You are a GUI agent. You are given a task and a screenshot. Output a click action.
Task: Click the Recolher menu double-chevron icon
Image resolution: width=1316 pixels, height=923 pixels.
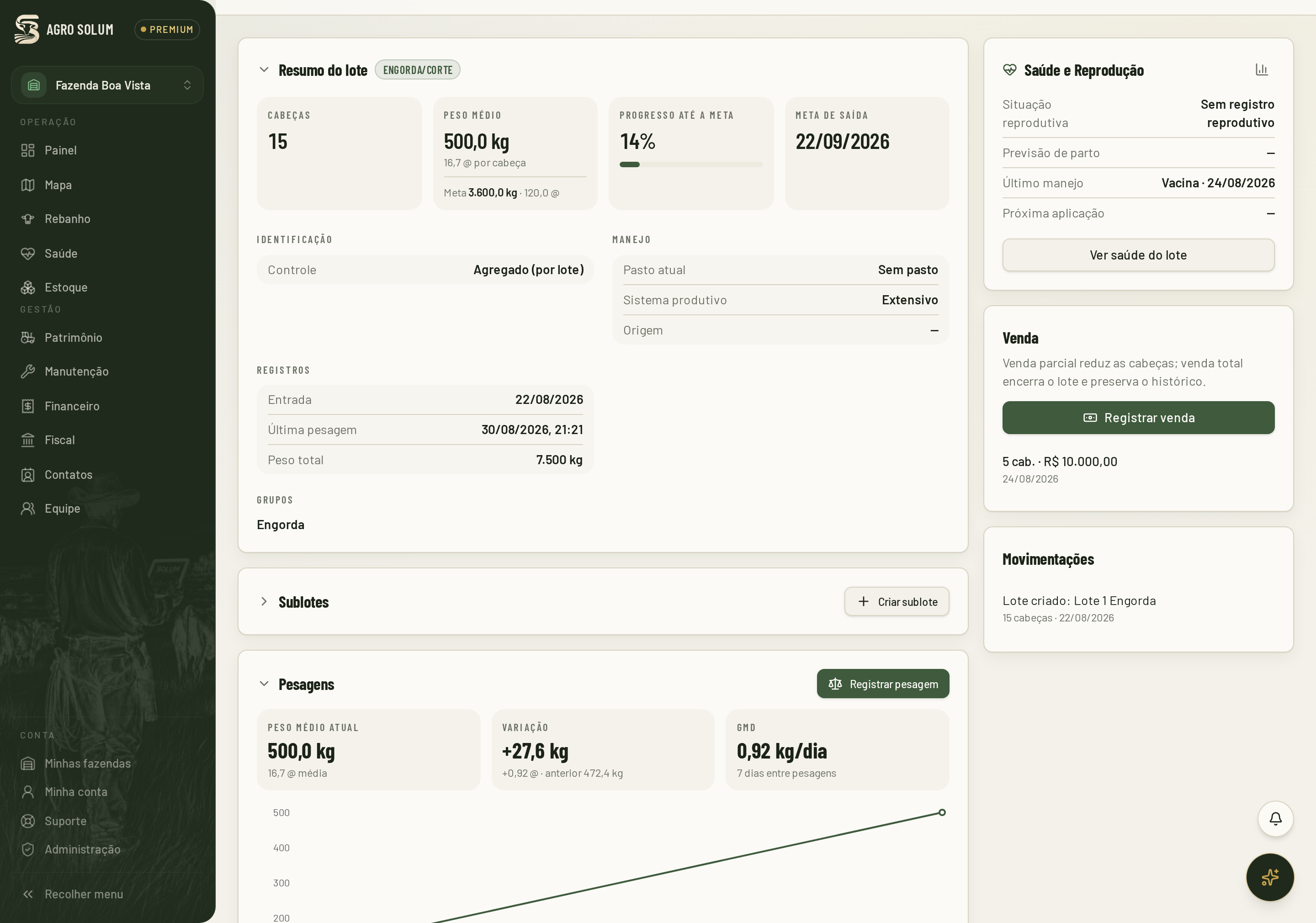click(27, 894)
